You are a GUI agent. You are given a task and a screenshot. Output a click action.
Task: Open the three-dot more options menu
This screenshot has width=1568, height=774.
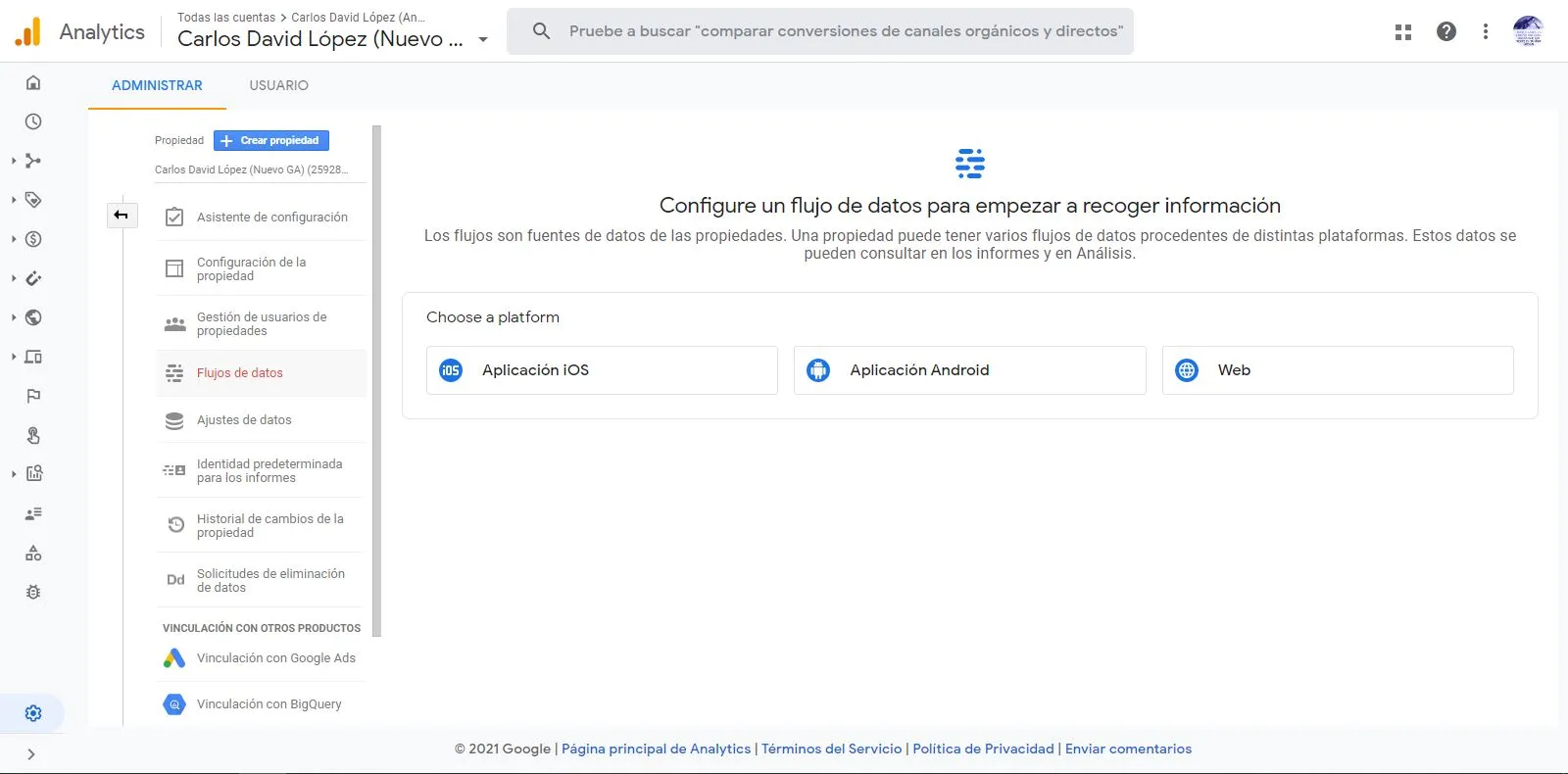[1486, 31]
